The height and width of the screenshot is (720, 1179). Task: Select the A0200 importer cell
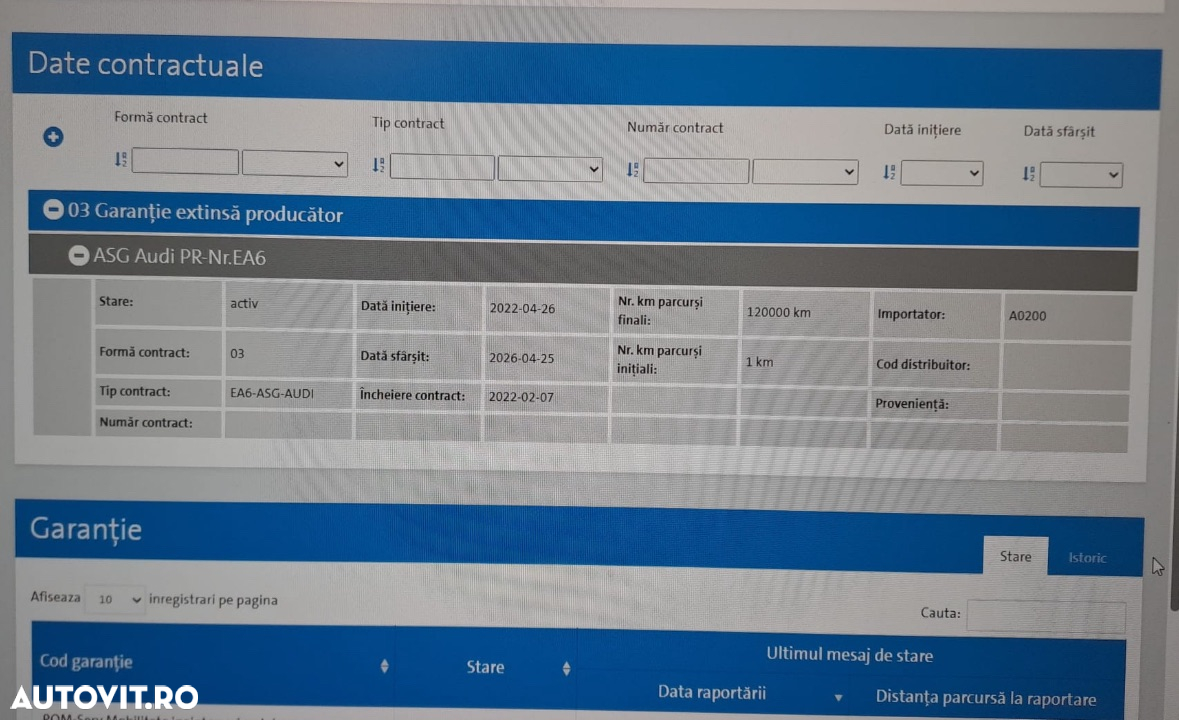click(x=1066, y=316)
